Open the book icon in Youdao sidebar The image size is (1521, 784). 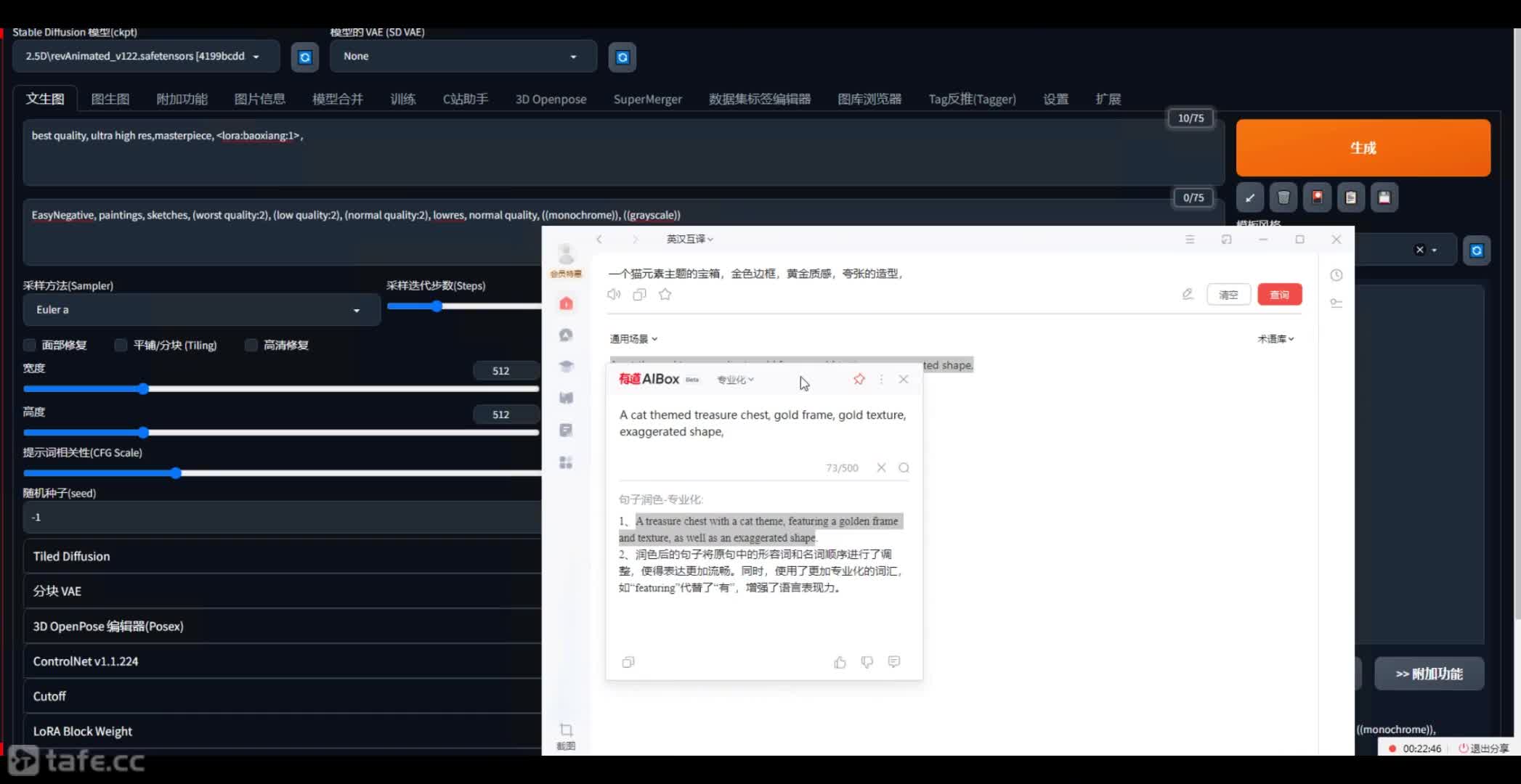[x=566, y=398]
